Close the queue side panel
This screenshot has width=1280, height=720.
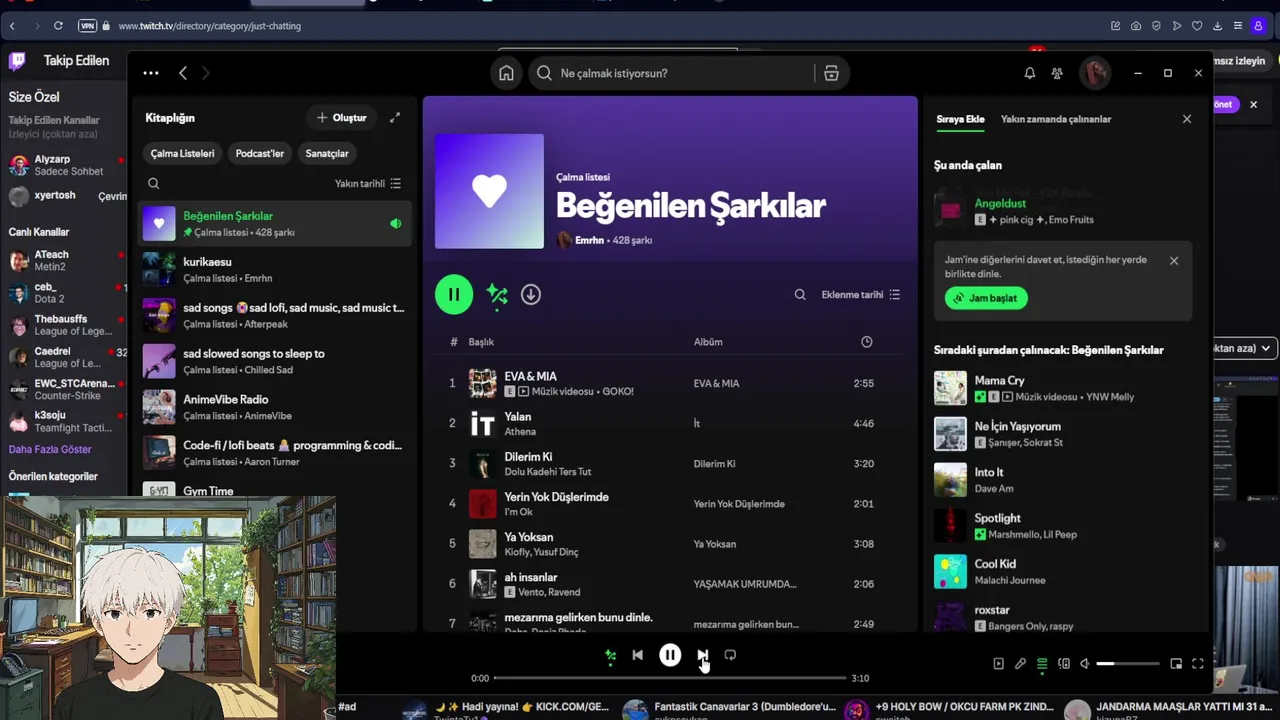point(1187,119)
